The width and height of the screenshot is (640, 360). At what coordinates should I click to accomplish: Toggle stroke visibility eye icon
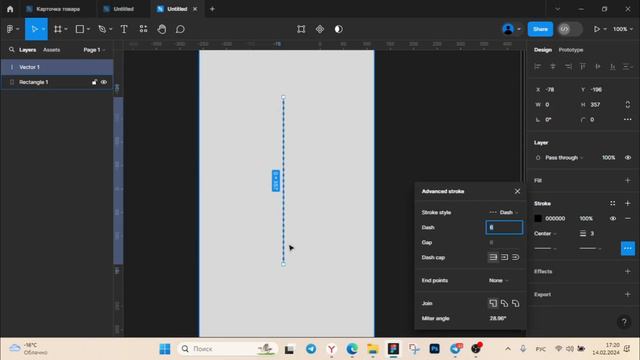coord(613,218)
